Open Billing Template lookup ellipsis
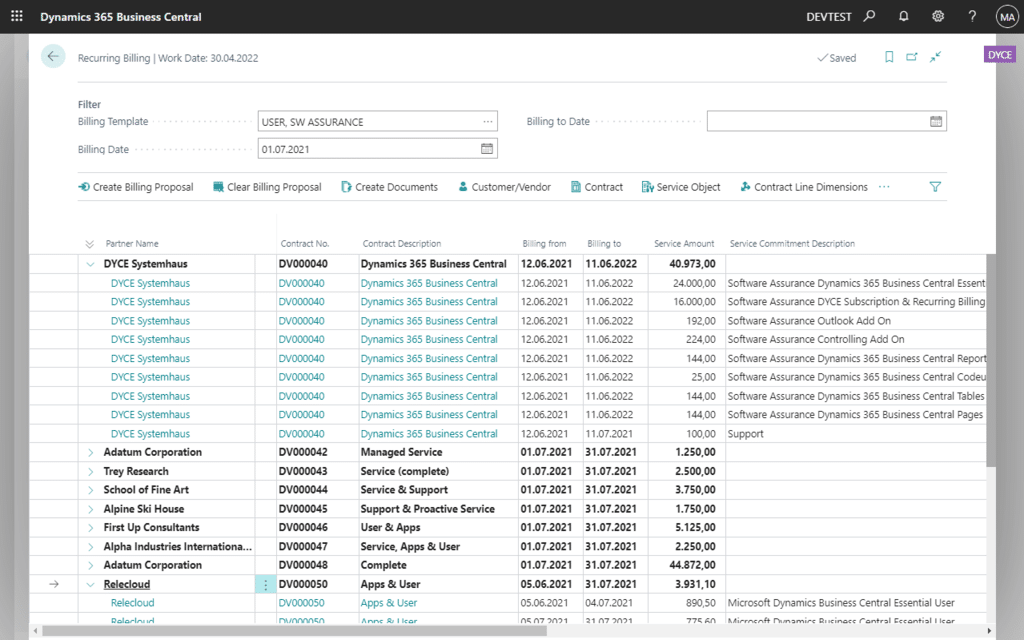The height and width of the screenshot is (640, 1024). click(x=487, y=121)
